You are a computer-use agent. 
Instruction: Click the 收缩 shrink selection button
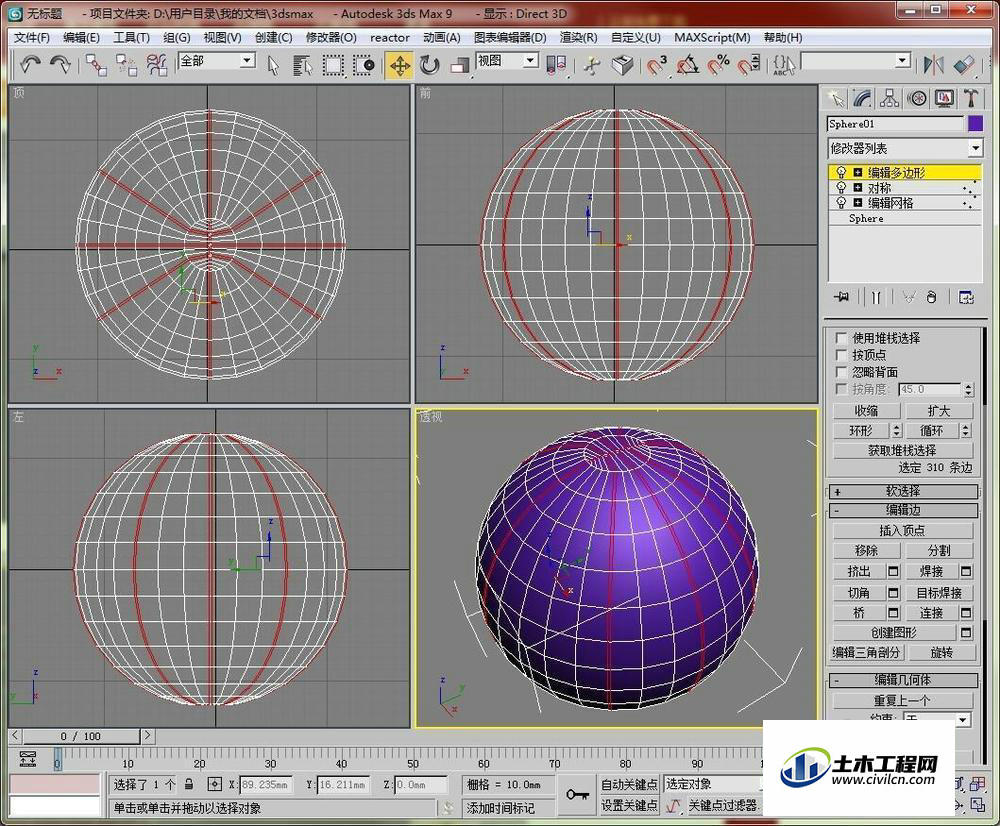[867, 411]
